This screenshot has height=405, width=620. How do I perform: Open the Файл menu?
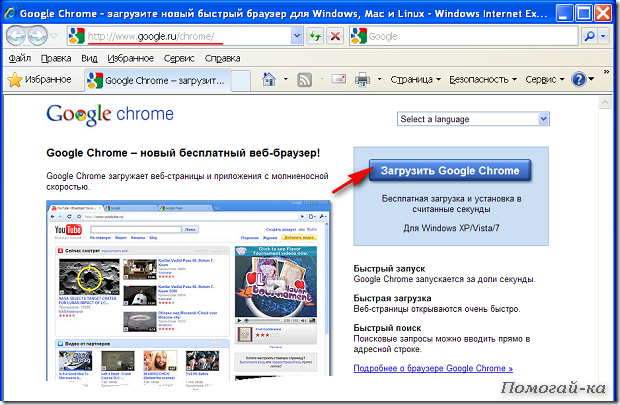coord(19,58)
